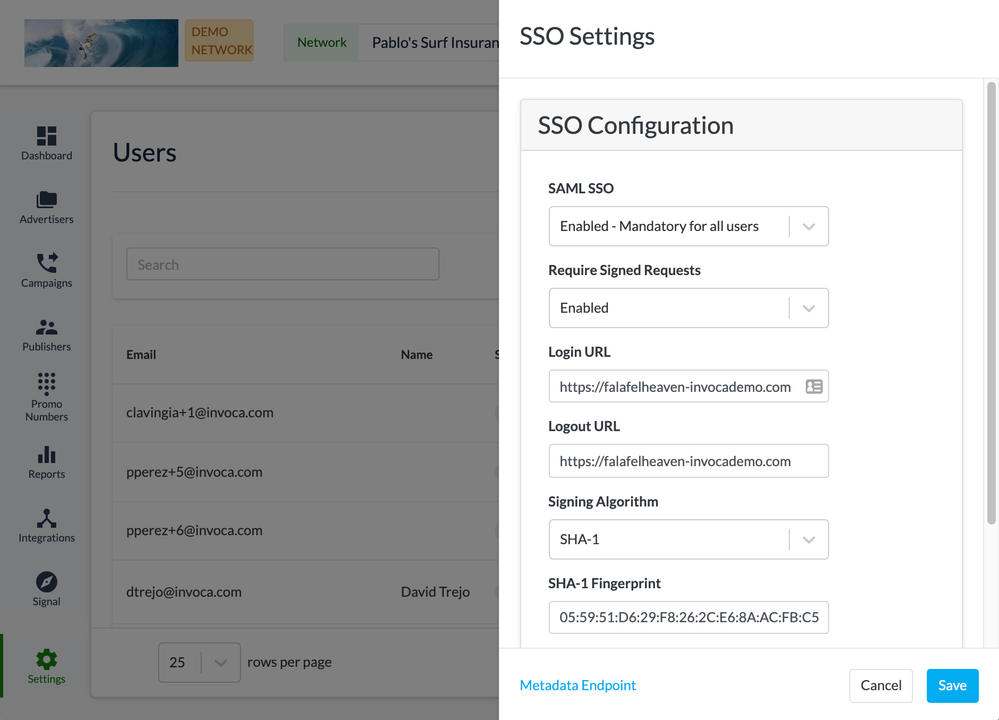
Task: Open the Metadata Endpoint link
Action: tap(578, 685)
